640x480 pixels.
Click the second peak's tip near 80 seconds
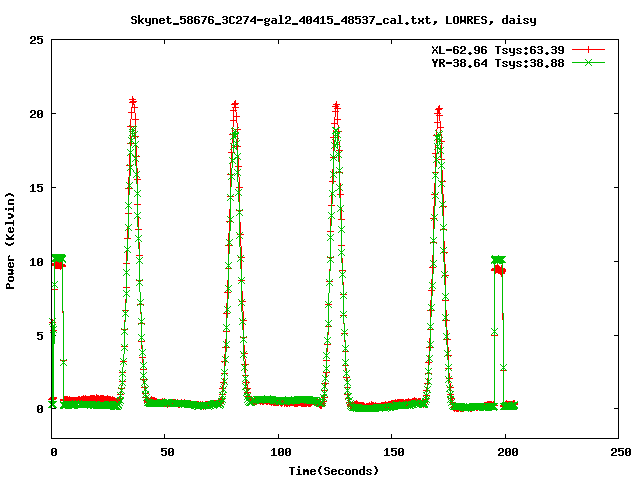[x=235, y=104]
